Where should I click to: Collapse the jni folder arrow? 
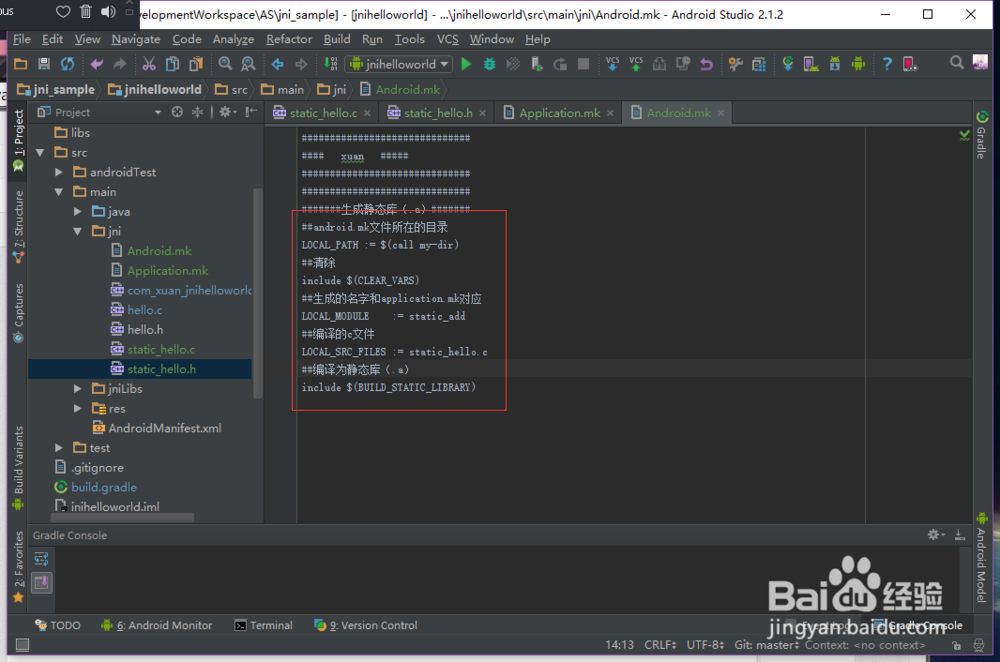(x=77, y=232)
